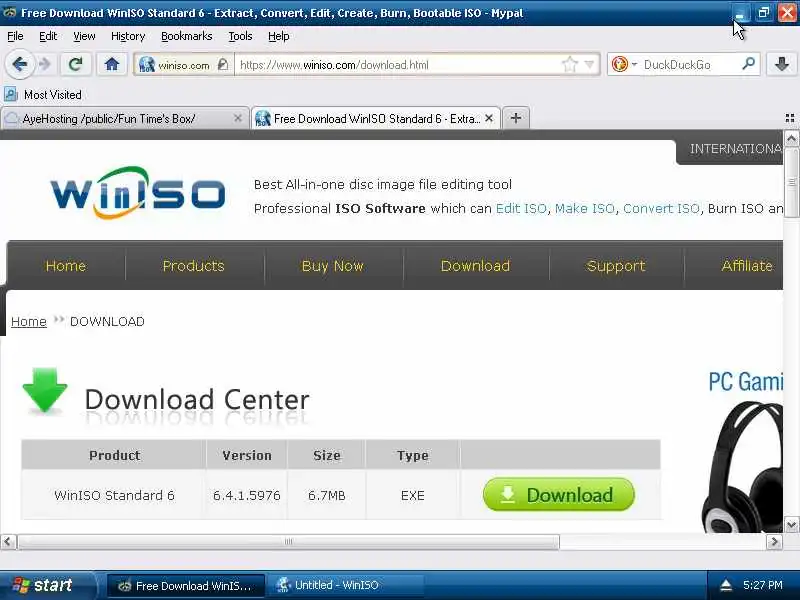Click the system tray eject icon

[x=726, y=585]
